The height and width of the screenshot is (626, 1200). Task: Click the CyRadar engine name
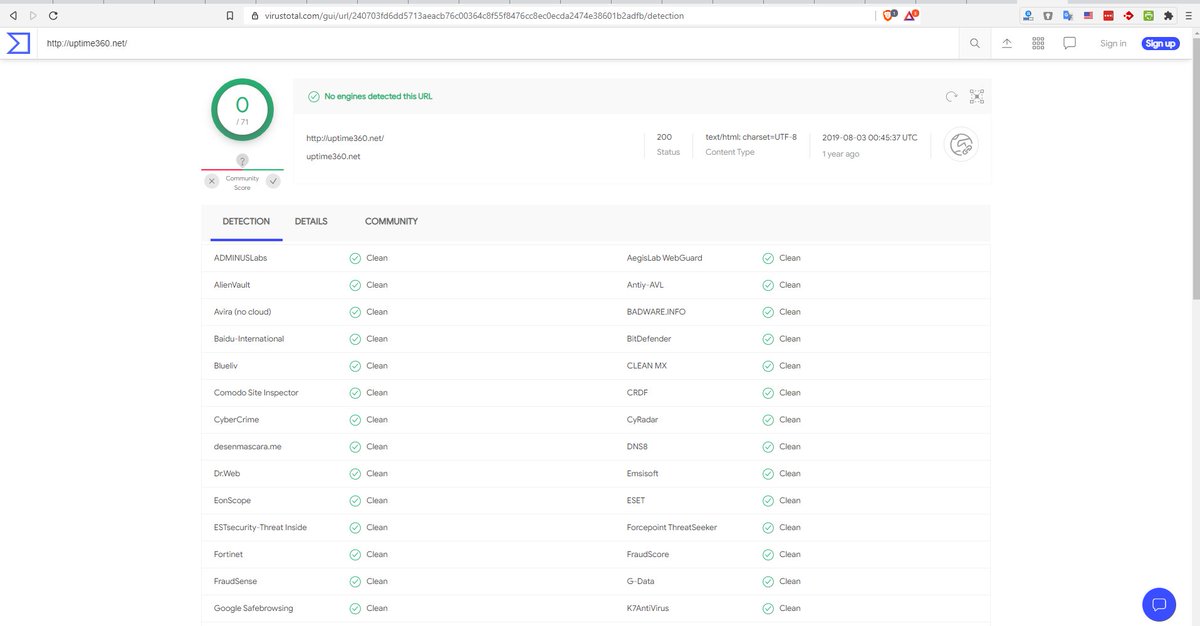(642, 420)
